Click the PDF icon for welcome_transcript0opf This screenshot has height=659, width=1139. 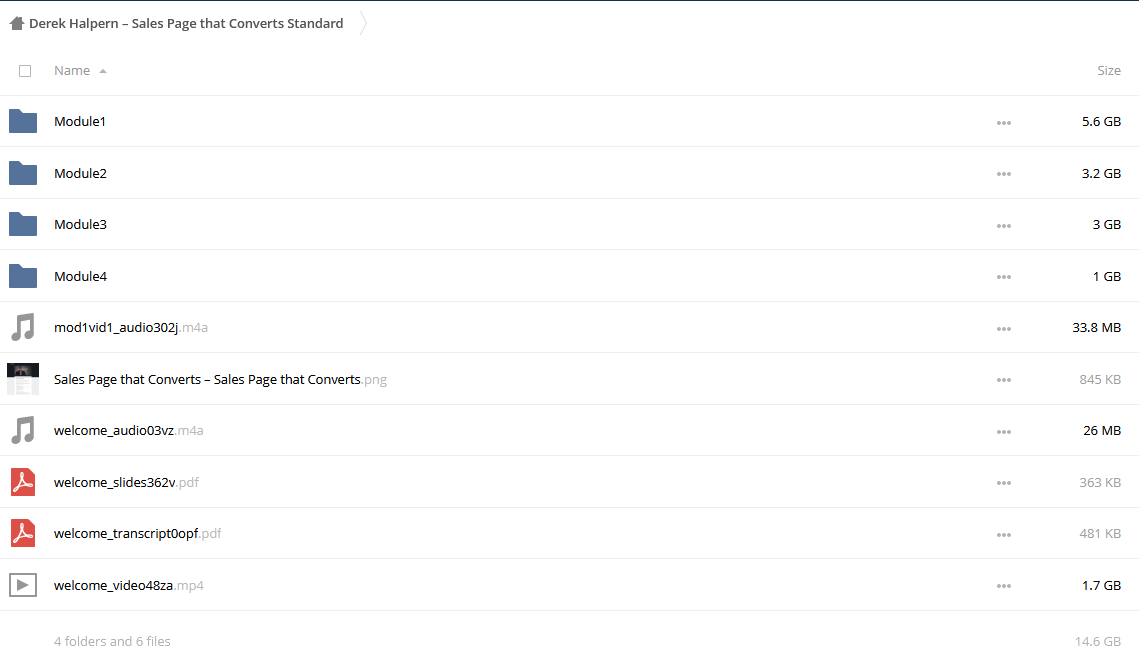(x=23, y=533)
